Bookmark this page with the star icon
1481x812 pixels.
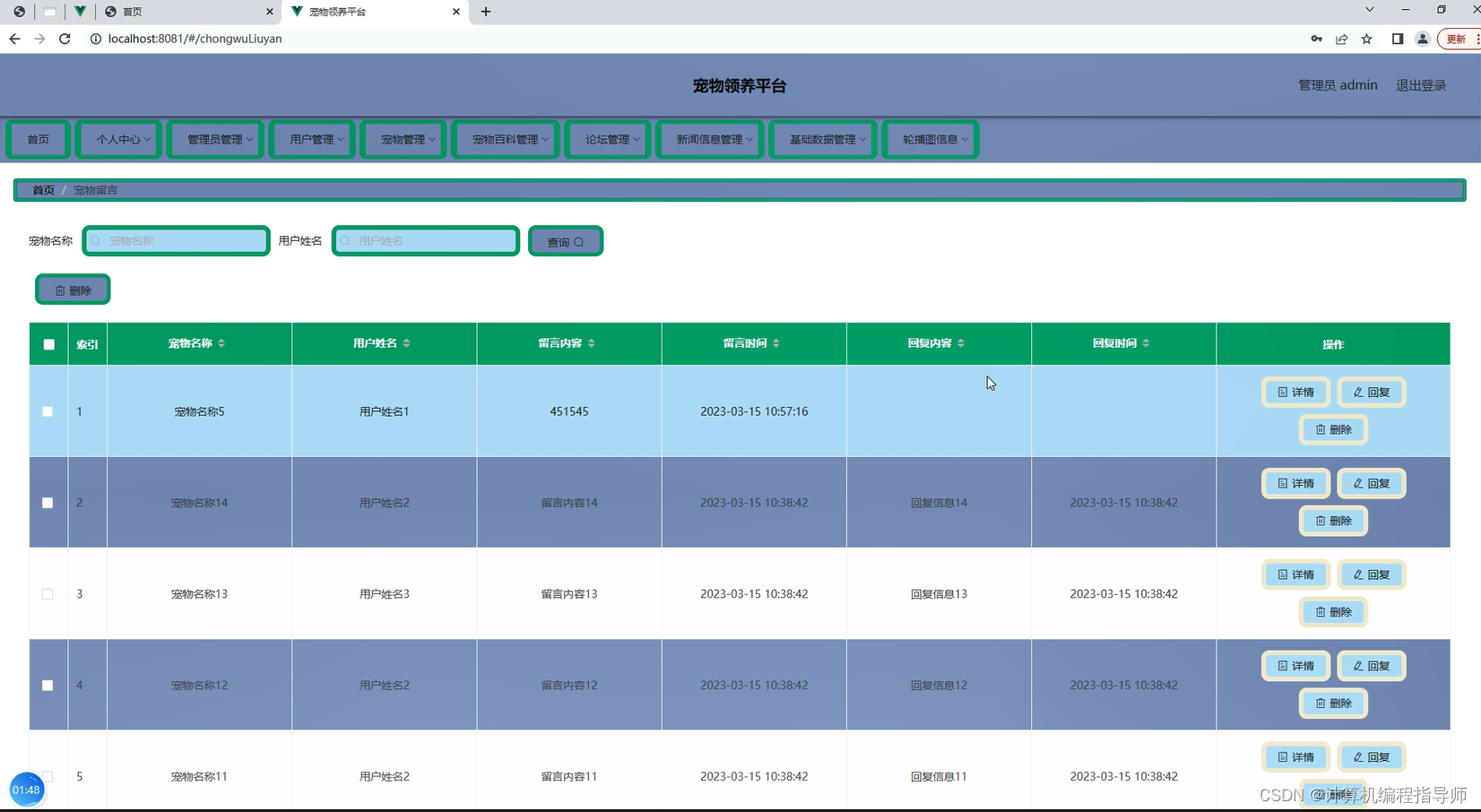pyautogui.click(x=1366, y=39)
